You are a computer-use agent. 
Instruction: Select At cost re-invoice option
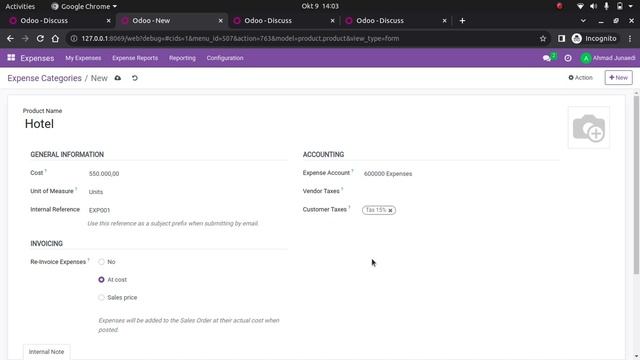click(101, 280)
